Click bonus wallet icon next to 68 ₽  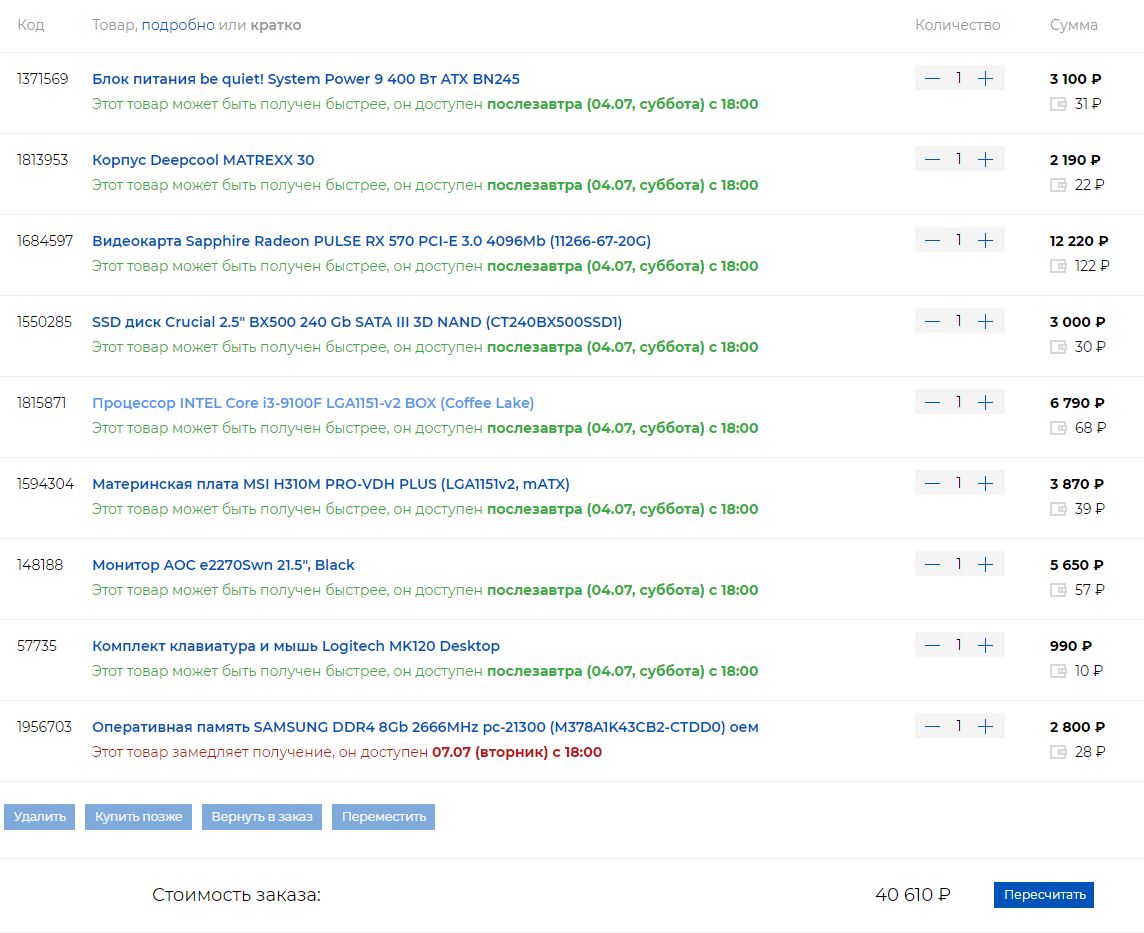click(1058, 428)
